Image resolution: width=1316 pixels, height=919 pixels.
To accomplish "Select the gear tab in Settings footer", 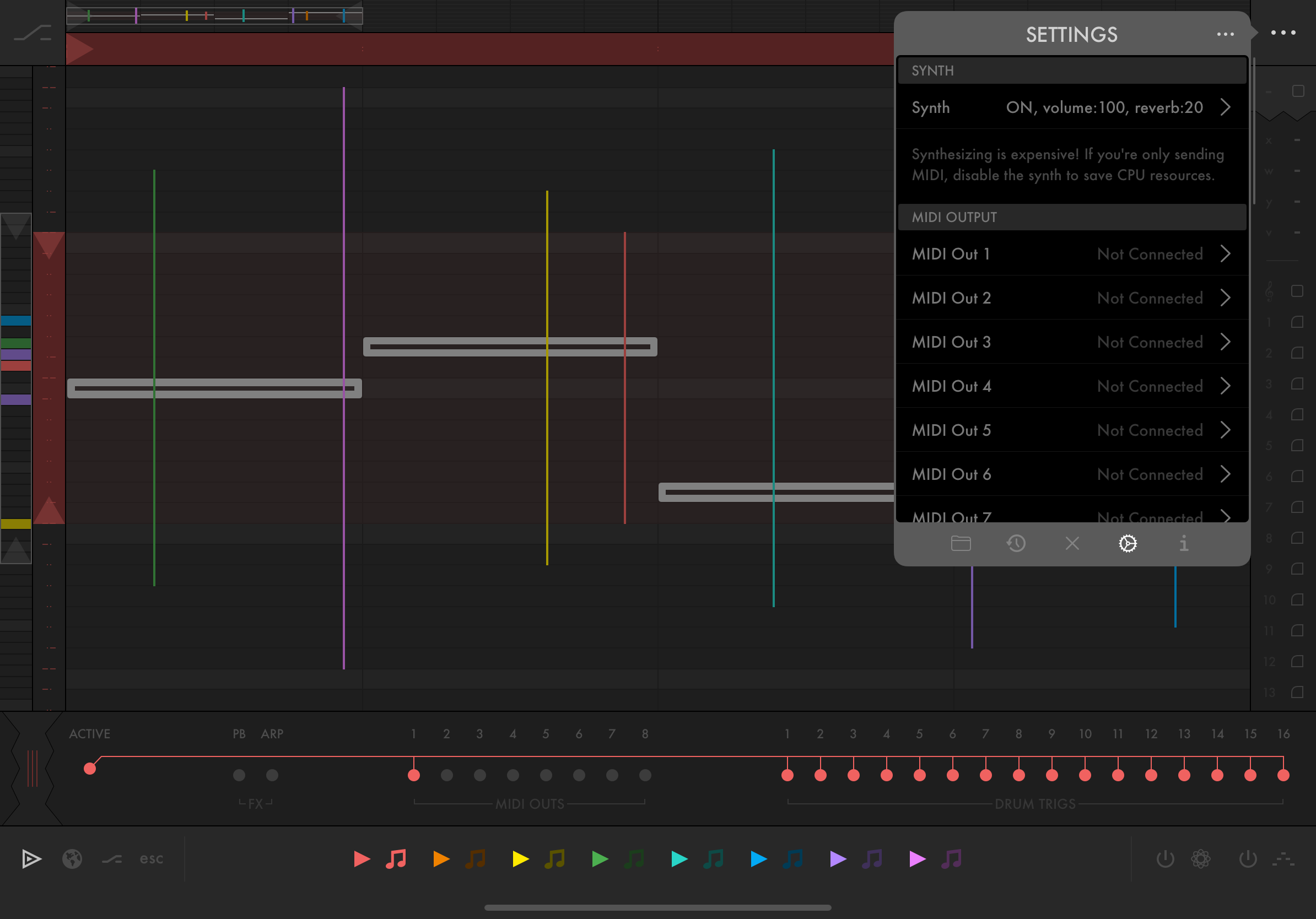I will [x=1128, y=543].
